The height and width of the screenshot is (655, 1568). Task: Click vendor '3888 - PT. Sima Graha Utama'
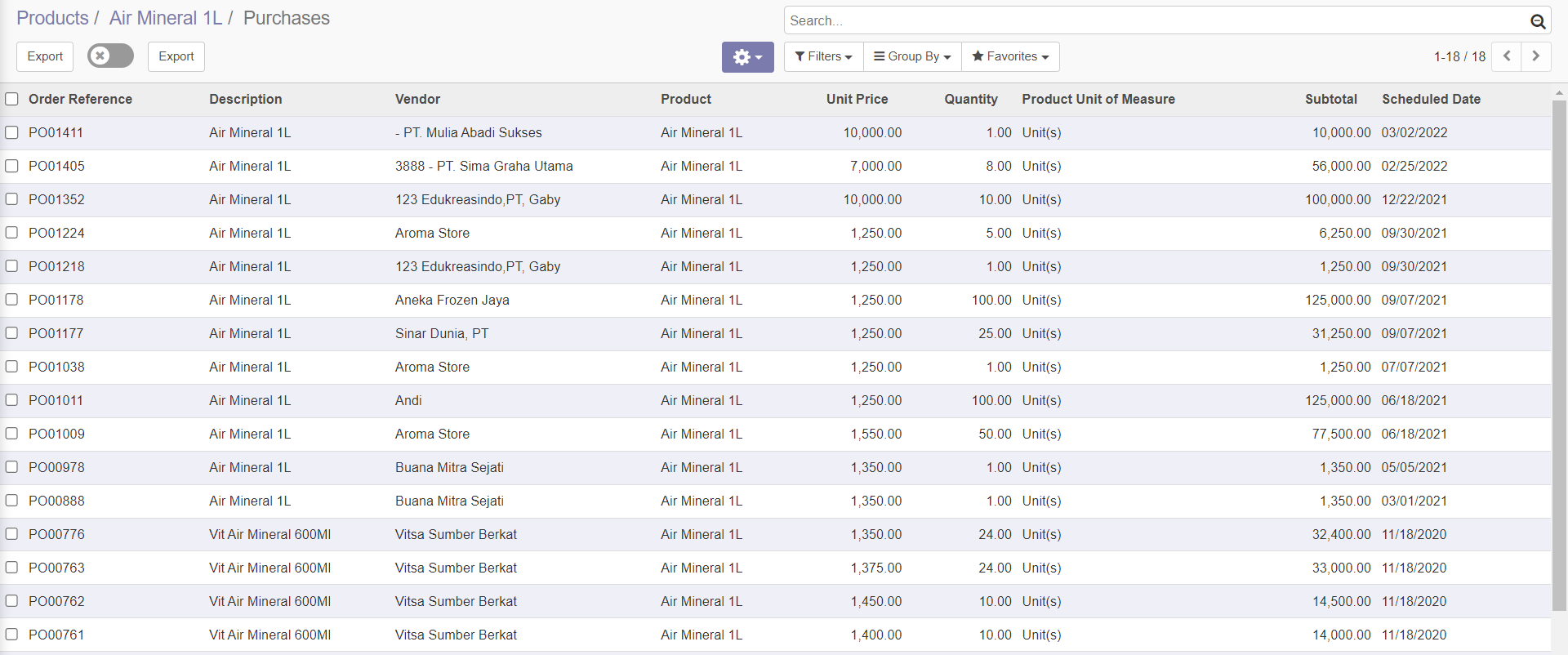(x=483, y=166)
